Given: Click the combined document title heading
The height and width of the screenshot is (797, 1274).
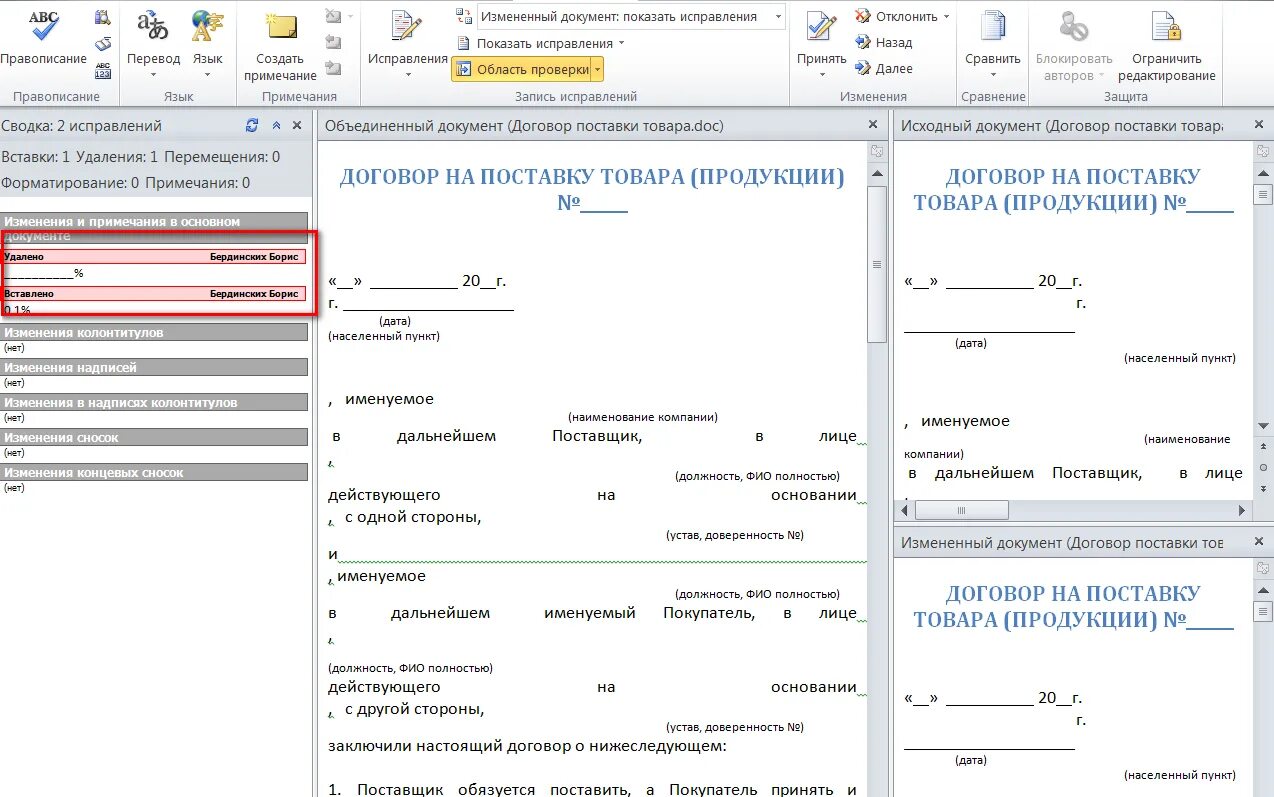Looking at the screenshot, I should point(592,190).
